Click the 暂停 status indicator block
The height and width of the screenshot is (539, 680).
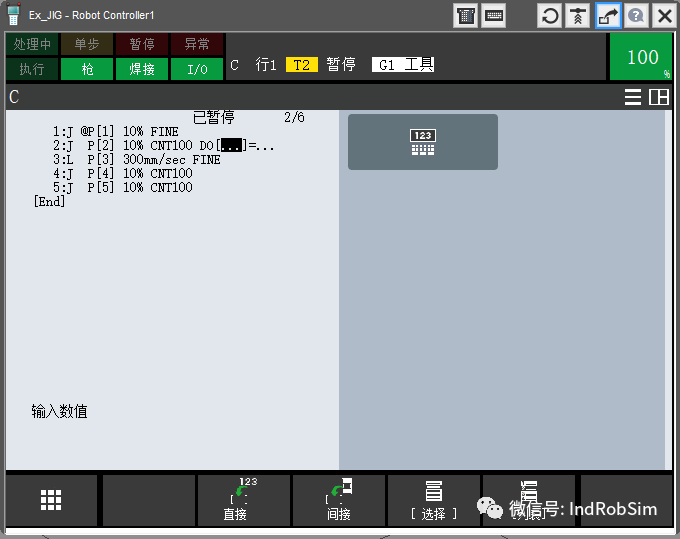click(x=142, y=44)
